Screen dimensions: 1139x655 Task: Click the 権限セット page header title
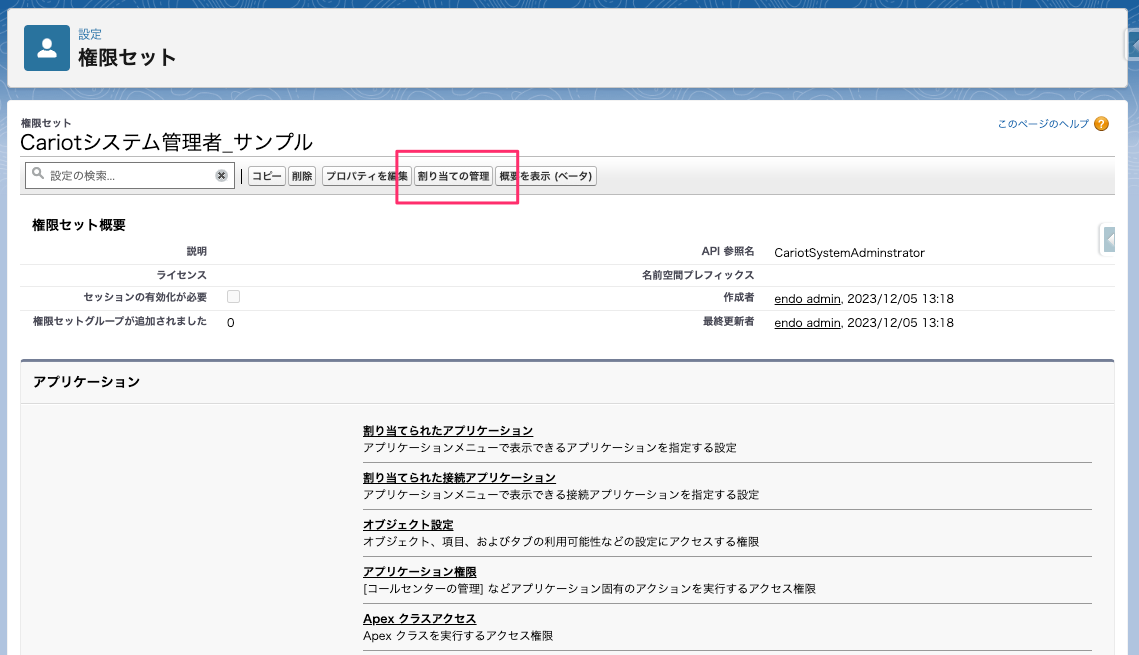(127, 57)
